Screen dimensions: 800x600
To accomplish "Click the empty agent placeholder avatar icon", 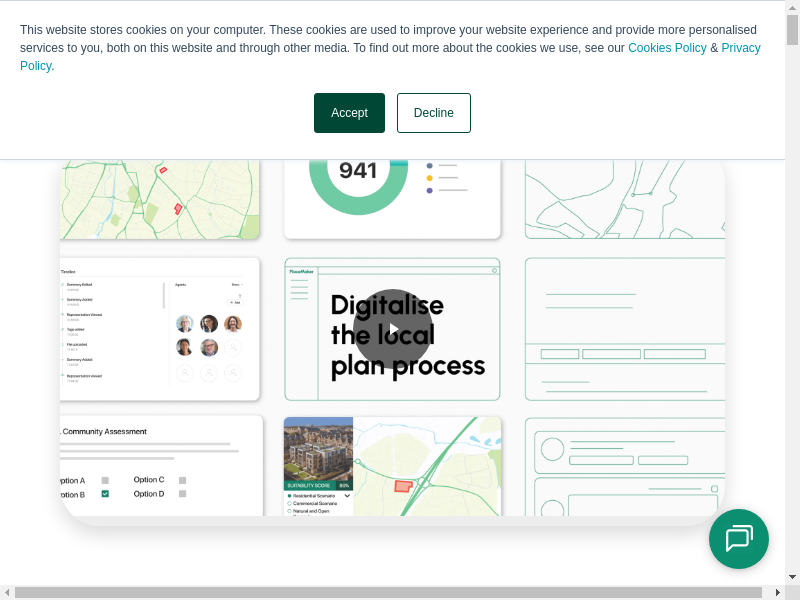I will pyautogui.click(x=233, y=348).
